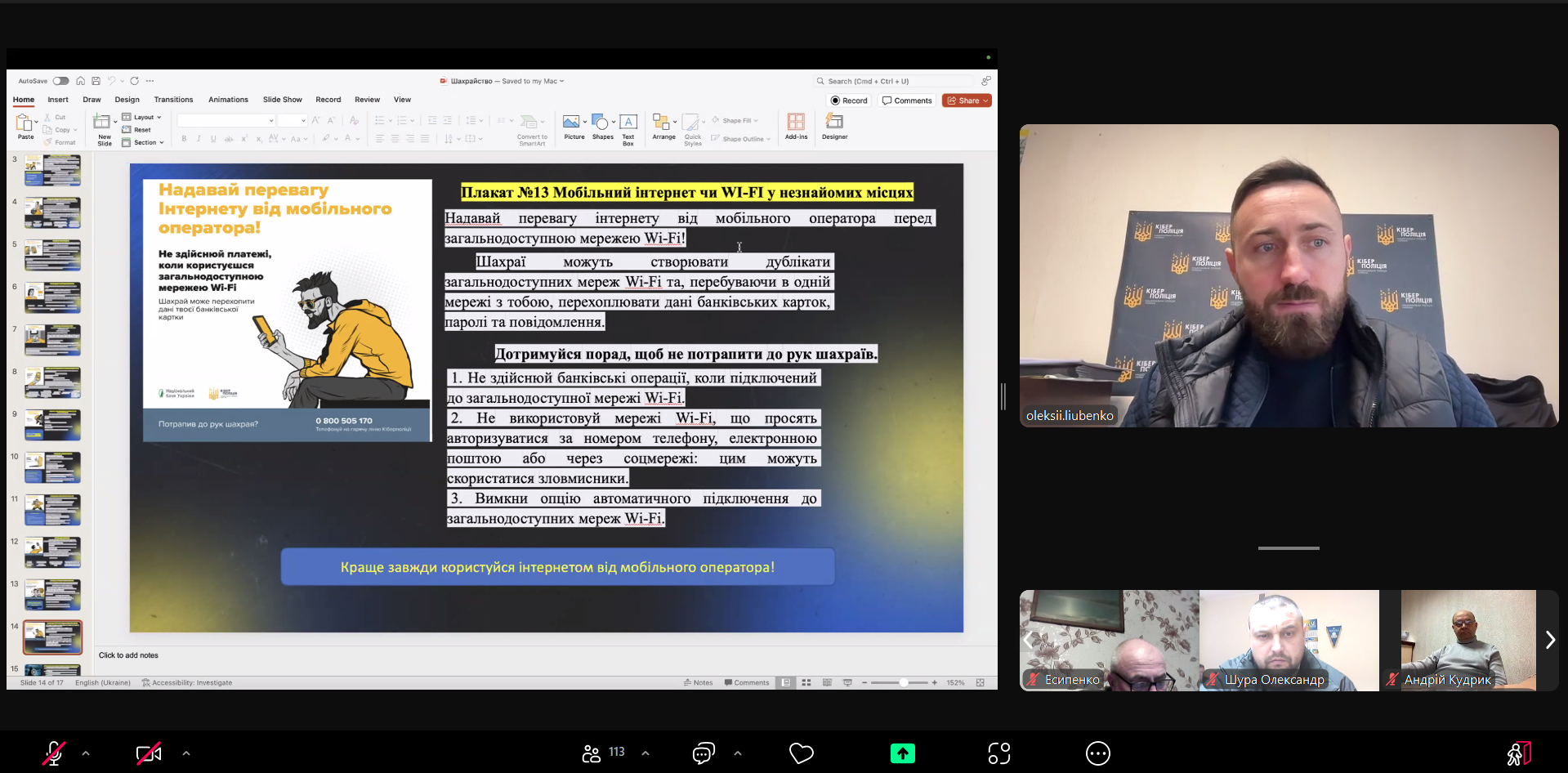Open the Add-ins icon
The height and width of the screenshot is (773, 1568).
coord(796,123)
